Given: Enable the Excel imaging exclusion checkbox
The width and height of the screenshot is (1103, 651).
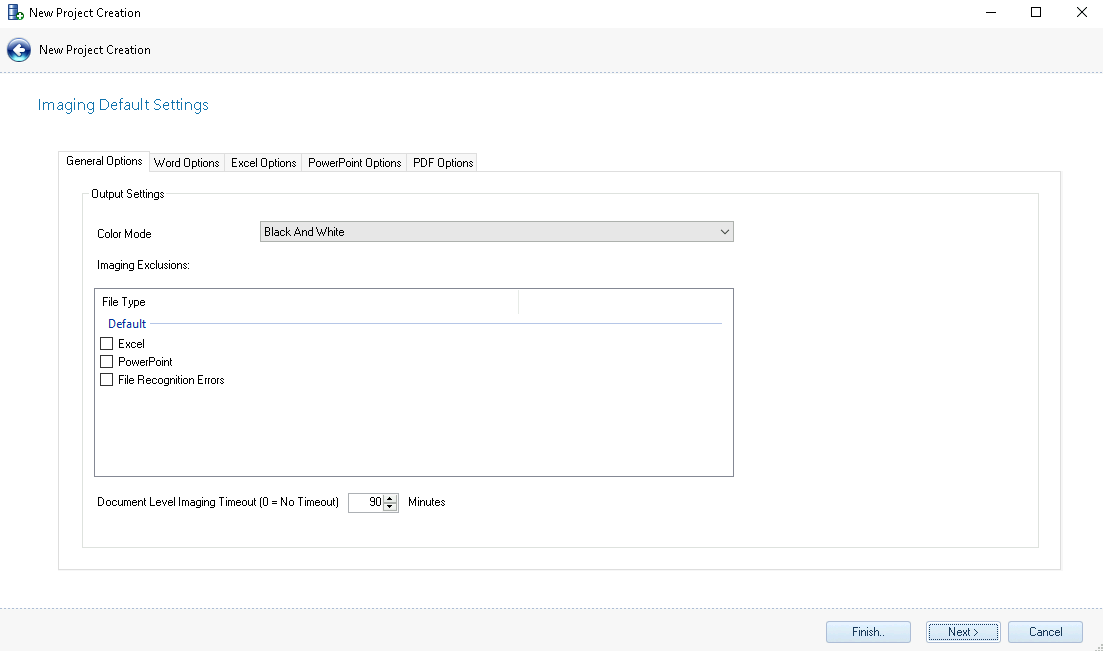Looking at the screenshot, I should 107,344.
